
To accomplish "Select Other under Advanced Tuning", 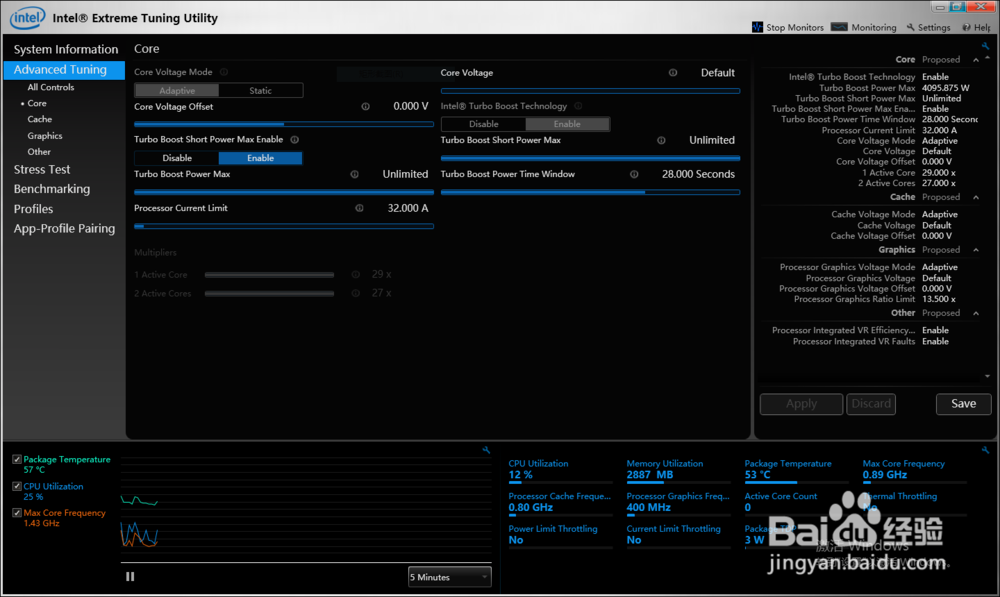I will pyautogui.click(x=39, y=152).
